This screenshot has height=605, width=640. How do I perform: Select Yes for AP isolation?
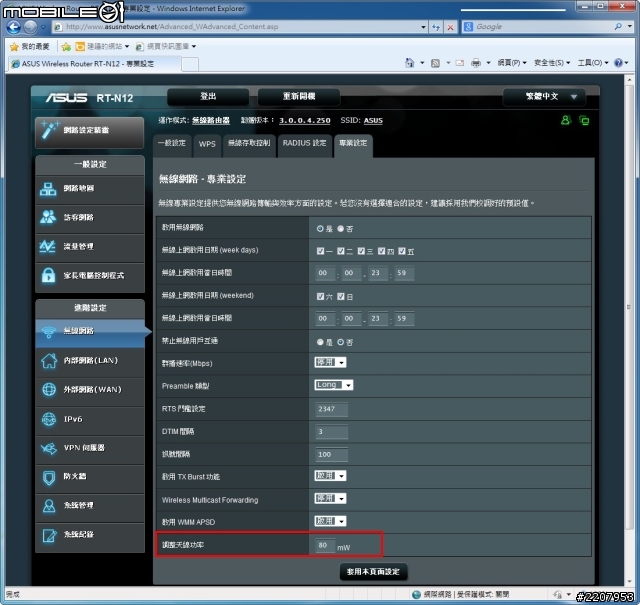click(320, 342)
